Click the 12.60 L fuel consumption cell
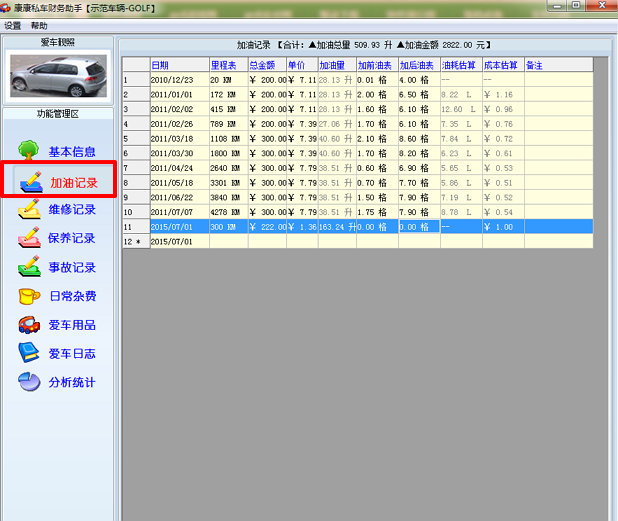Viewport: 618px width, 521px height. click(x=462, y=109)
